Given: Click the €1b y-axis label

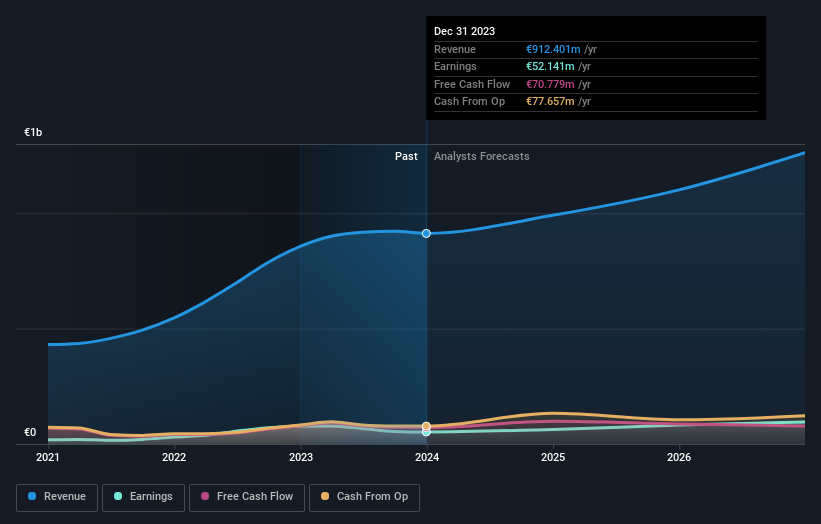Looking at the screenshot, I should pyautogui.click(x=33, y=132).
